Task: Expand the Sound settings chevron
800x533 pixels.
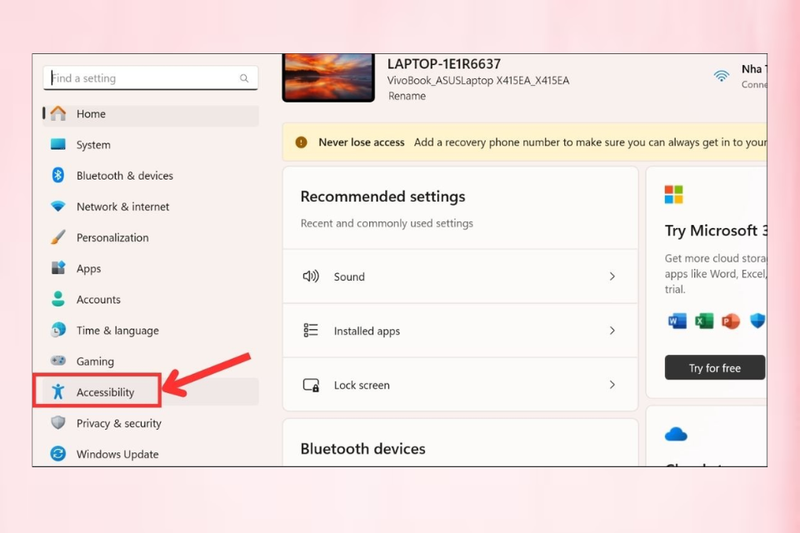Action: click(612, 276)
